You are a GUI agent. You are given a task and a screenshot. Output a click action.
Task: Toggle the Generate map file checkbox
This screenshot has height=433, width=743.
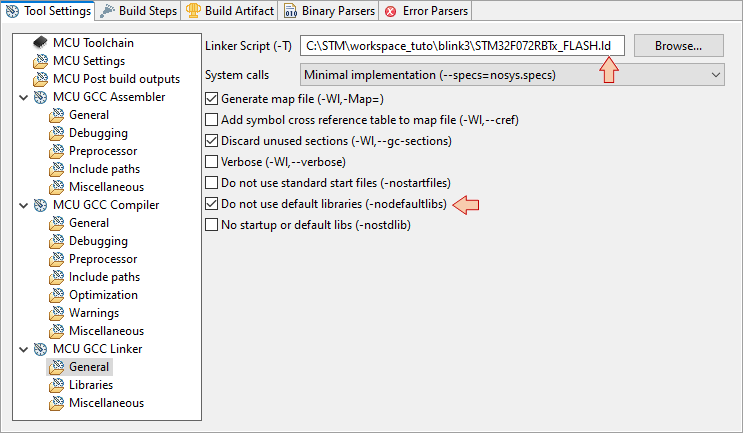click(211, 99)
